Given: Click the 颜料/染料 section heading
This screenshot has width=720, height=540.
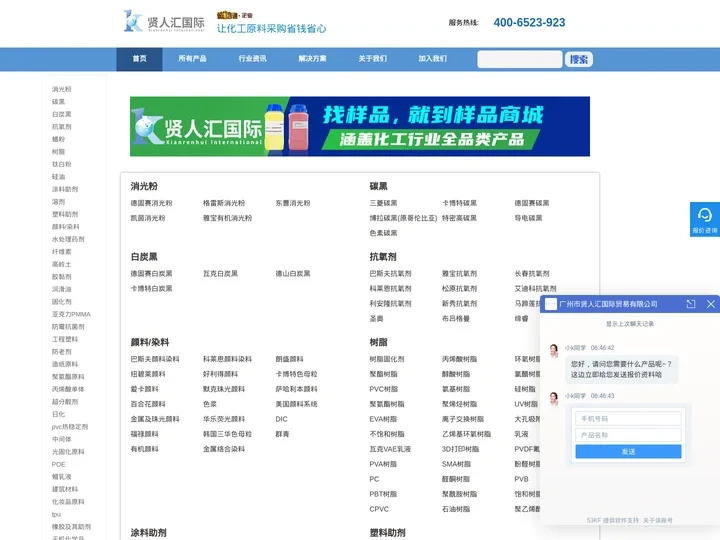Looking at the screenshot, I should pyautogui.click(x=150, y=342).
